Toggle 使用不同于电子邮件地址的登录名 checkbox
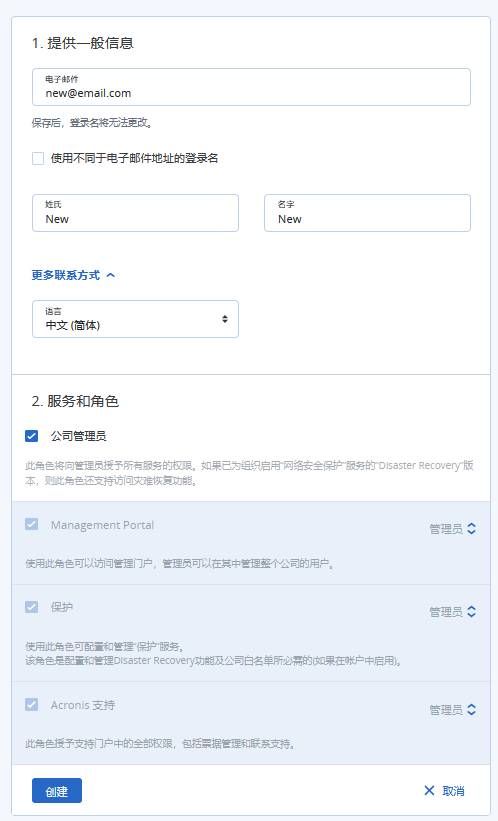The image size is (498, 821). 38,158
